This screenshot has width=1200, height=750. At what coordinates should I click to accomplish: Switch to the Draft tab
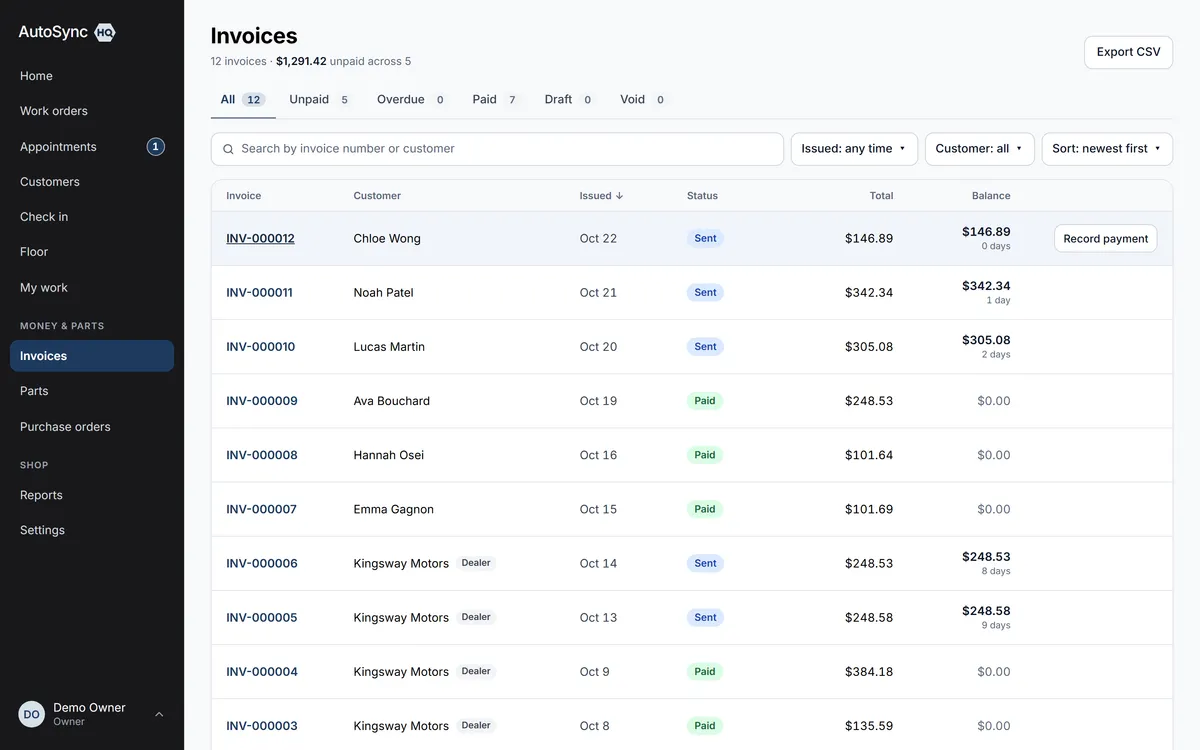(x=569, y=100)
